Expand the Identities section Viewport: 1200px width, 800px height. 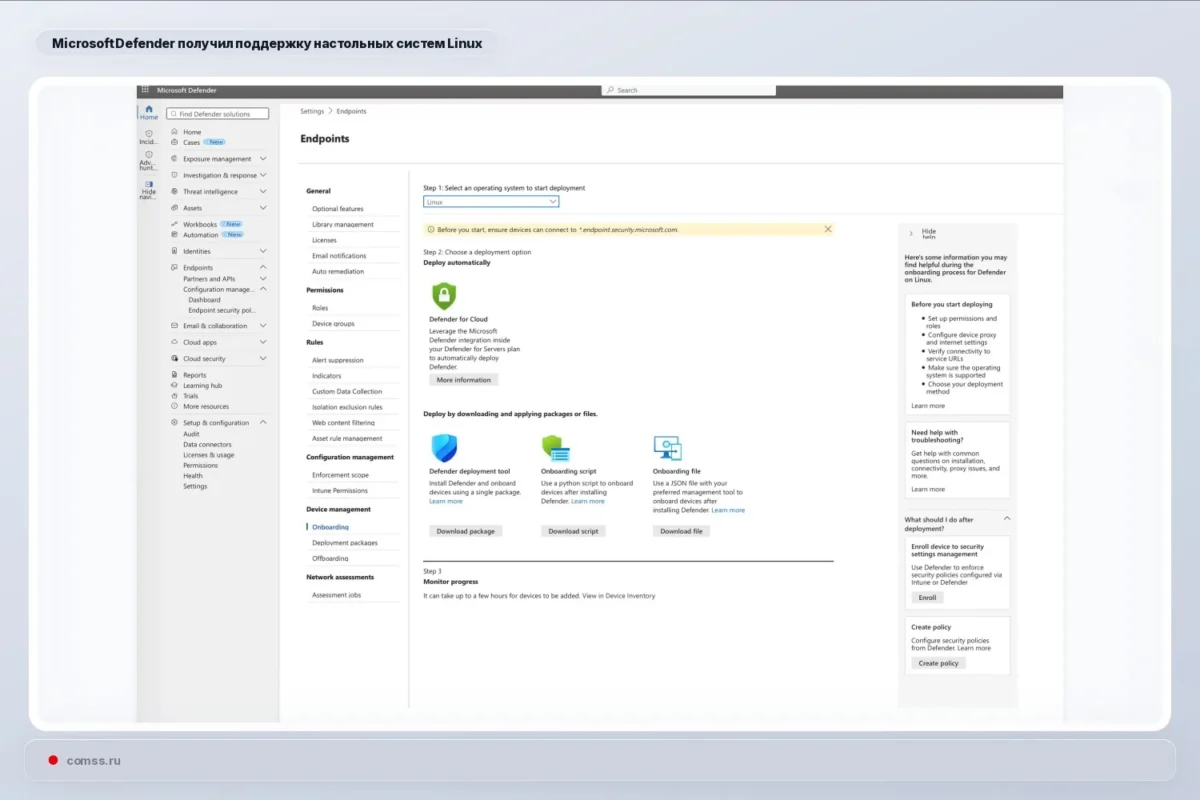point(263,251)
